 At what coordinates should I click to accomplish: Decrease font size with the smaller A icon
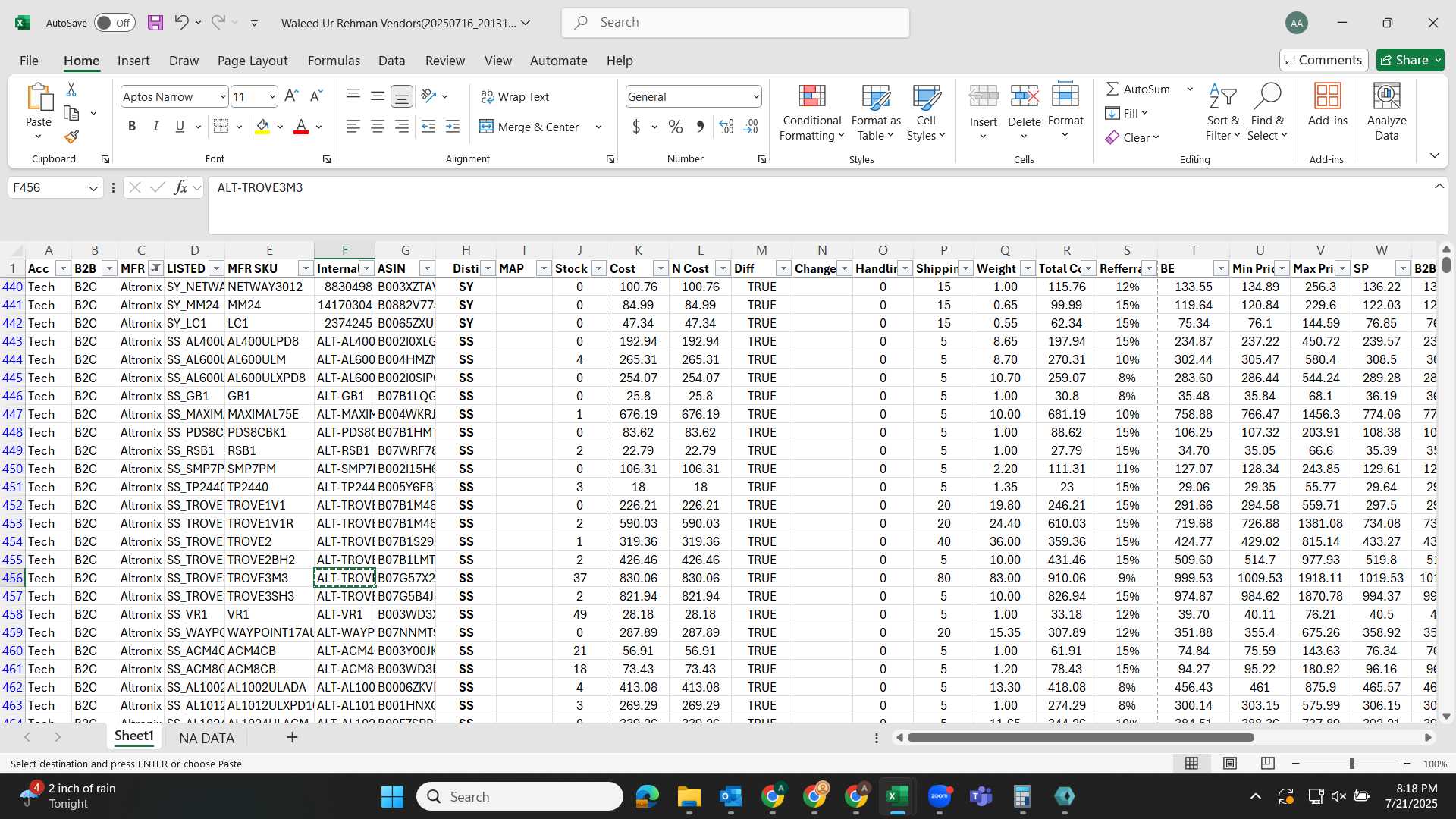pyautogui.click(x=317, y=96)
